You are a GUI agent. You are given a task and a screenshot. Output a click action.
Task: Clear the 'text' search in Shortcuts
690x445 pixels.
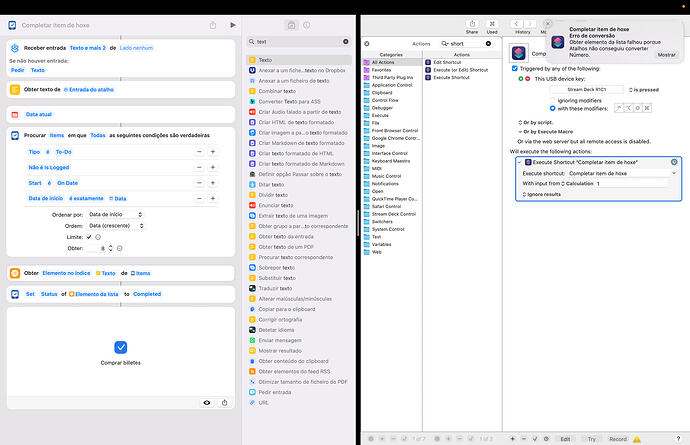(x=346, y=41)
